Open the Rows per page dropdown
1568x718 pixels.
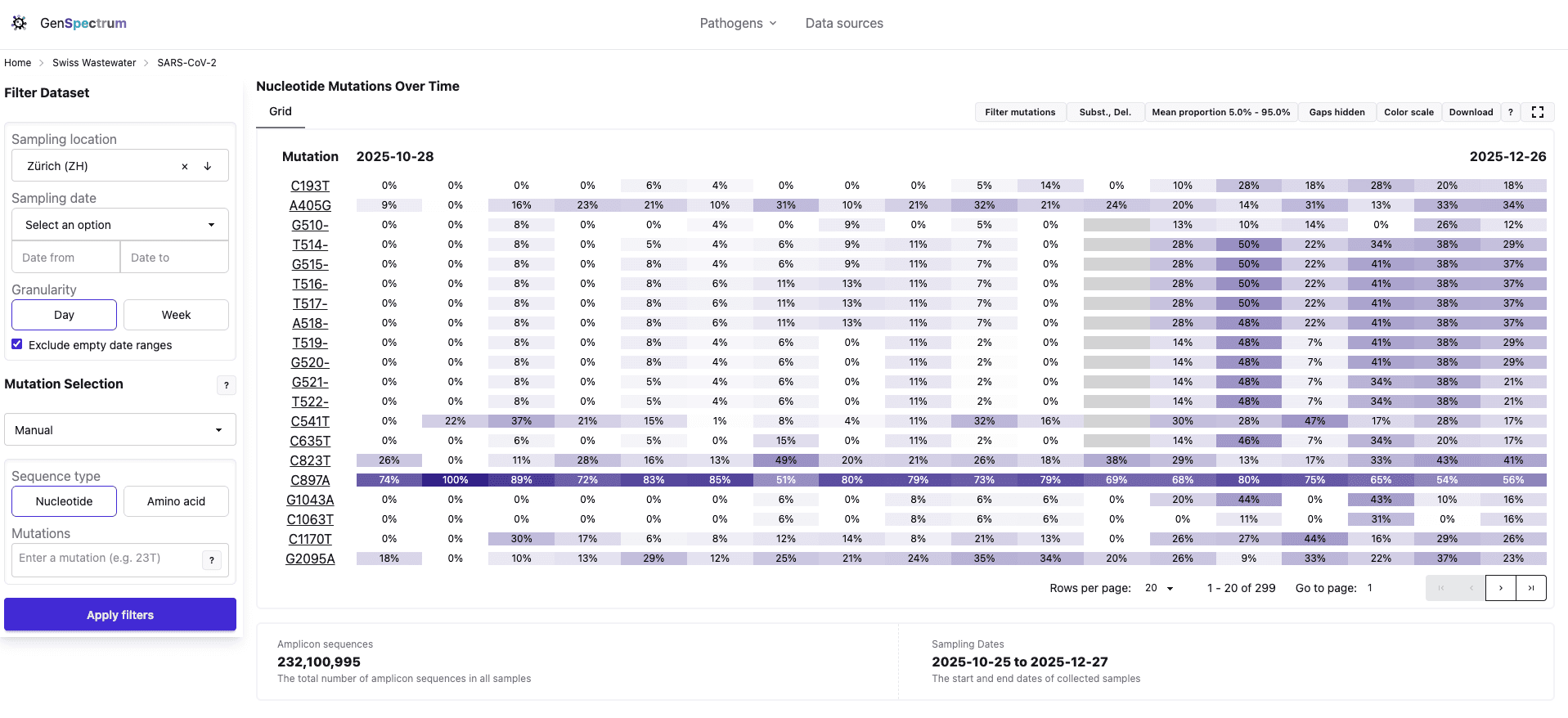click(x=1159, y=588)
